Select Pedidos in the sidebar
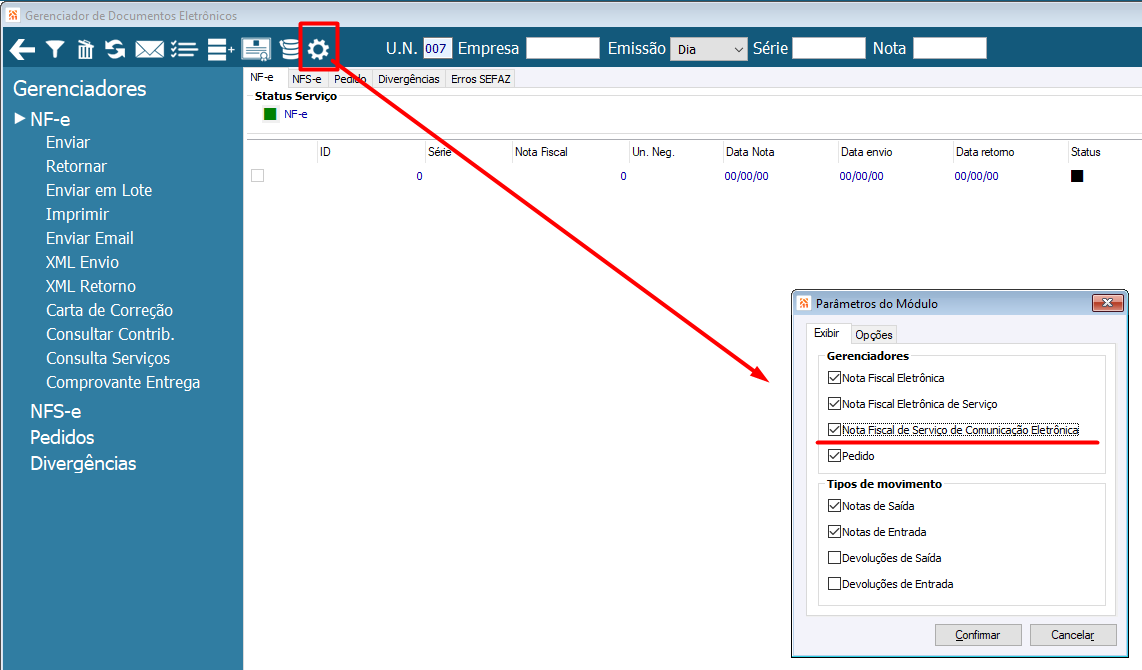The image size is (1142, 670). coord(62,437)
